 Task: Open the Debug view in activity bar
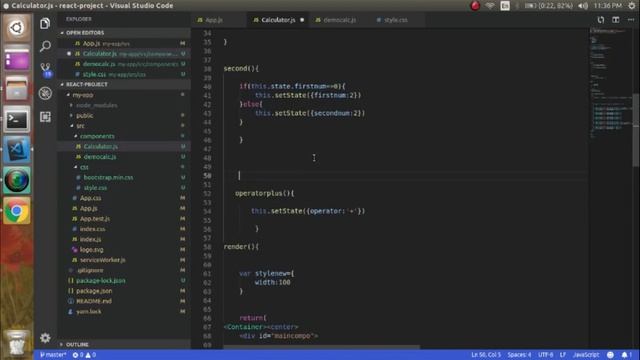coord(45,93)
